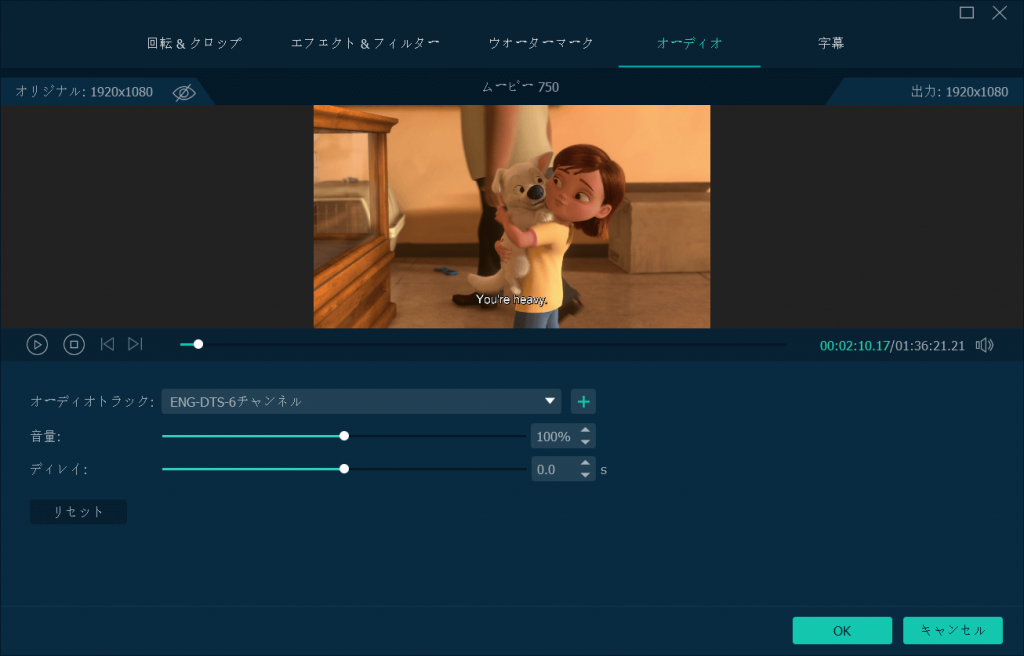Image resolution: width=1024 pixels, height=656 pixels.
Task: Maximize the editor window
Action: point(967,13)
